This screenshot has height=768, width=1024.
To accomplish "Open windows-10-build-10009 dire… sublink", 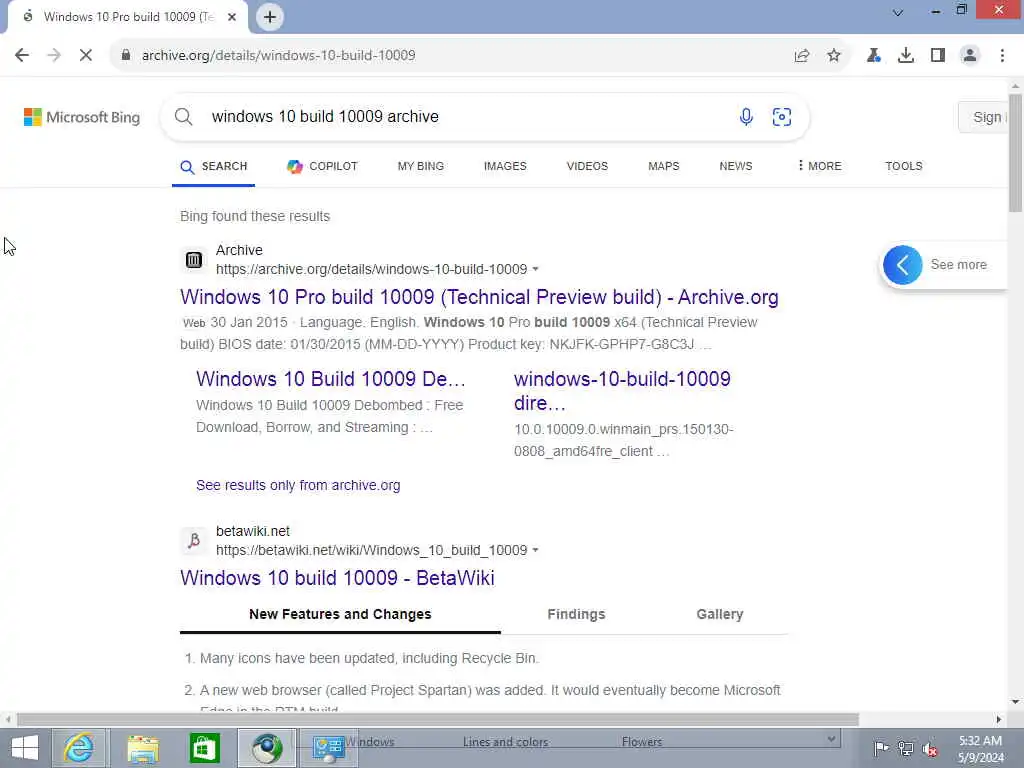I will tap(622, 391).
